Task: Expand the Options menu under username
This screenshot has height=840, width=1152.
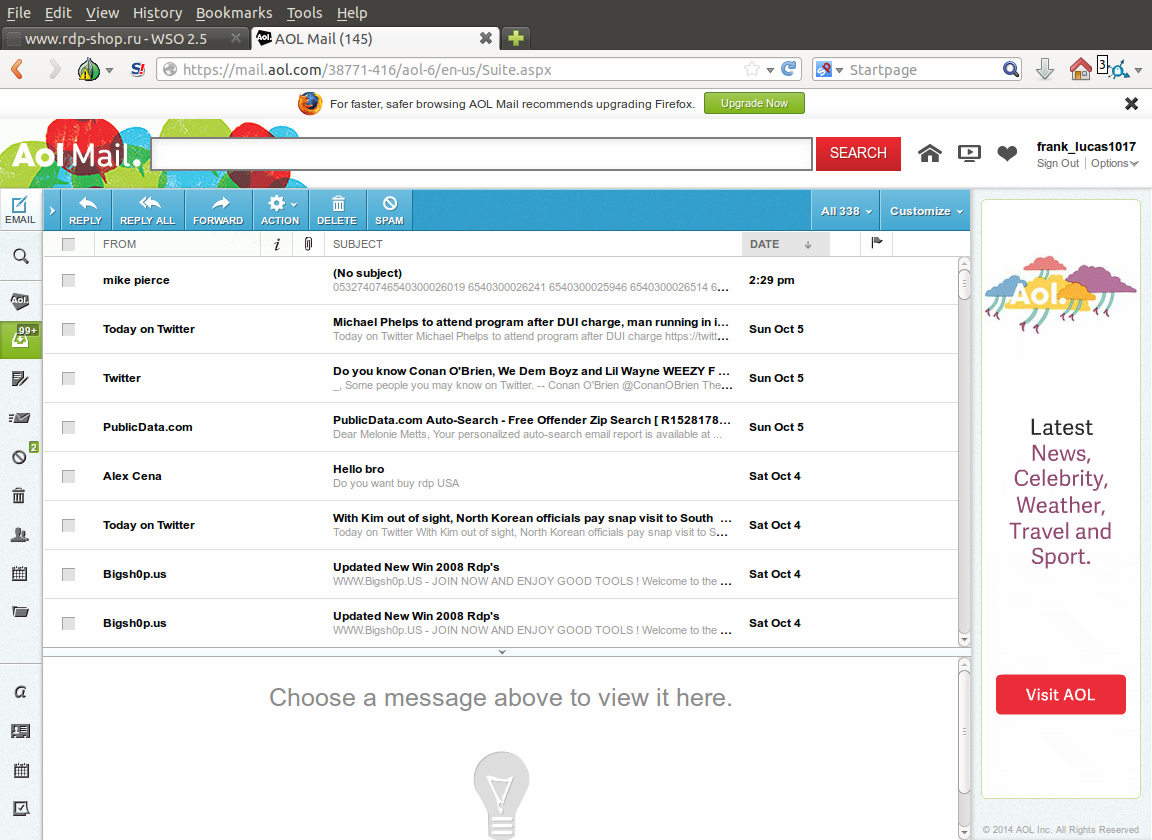Action: click(1114, 163)
